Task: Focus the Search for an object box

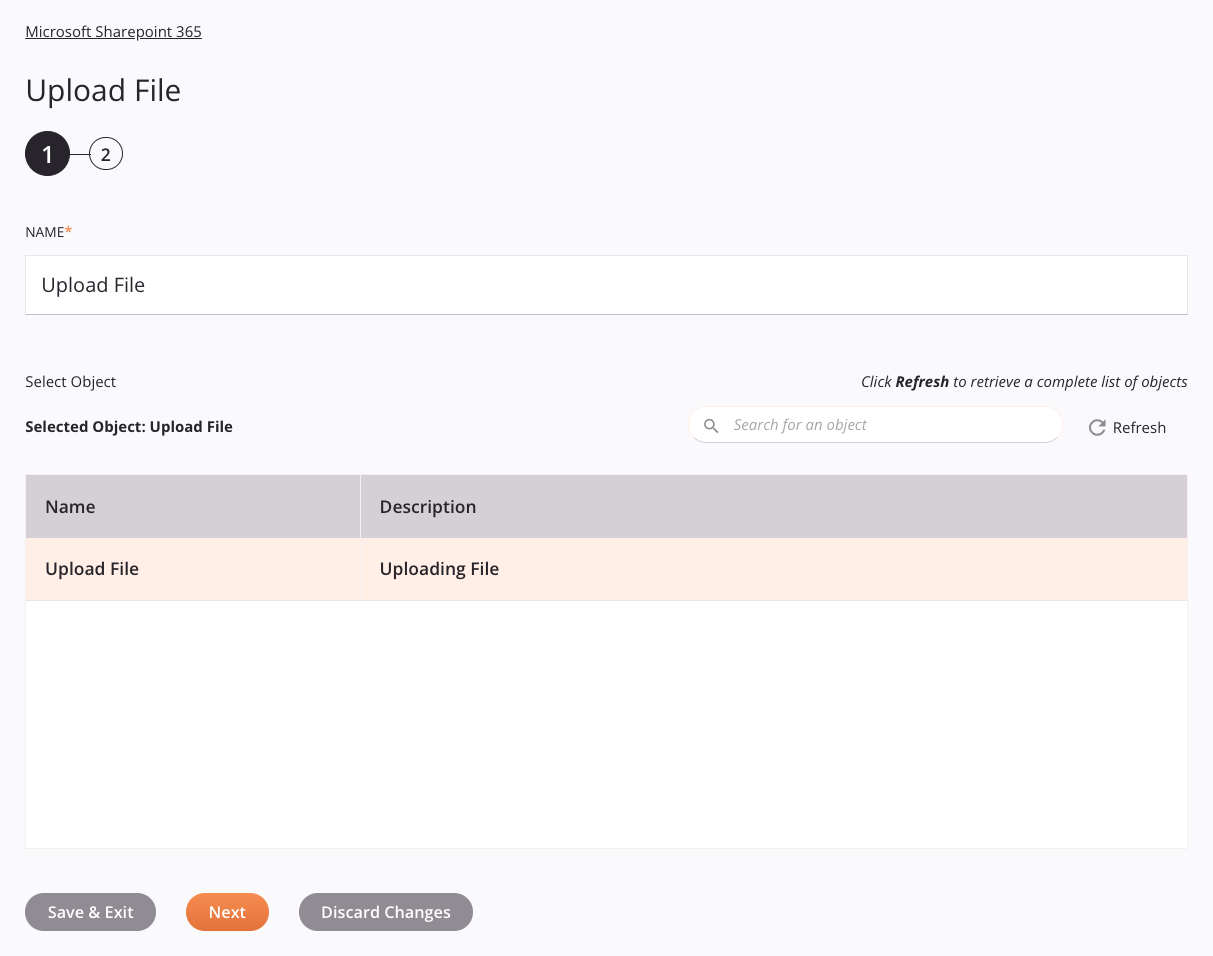Action: [x=875, y=425]
